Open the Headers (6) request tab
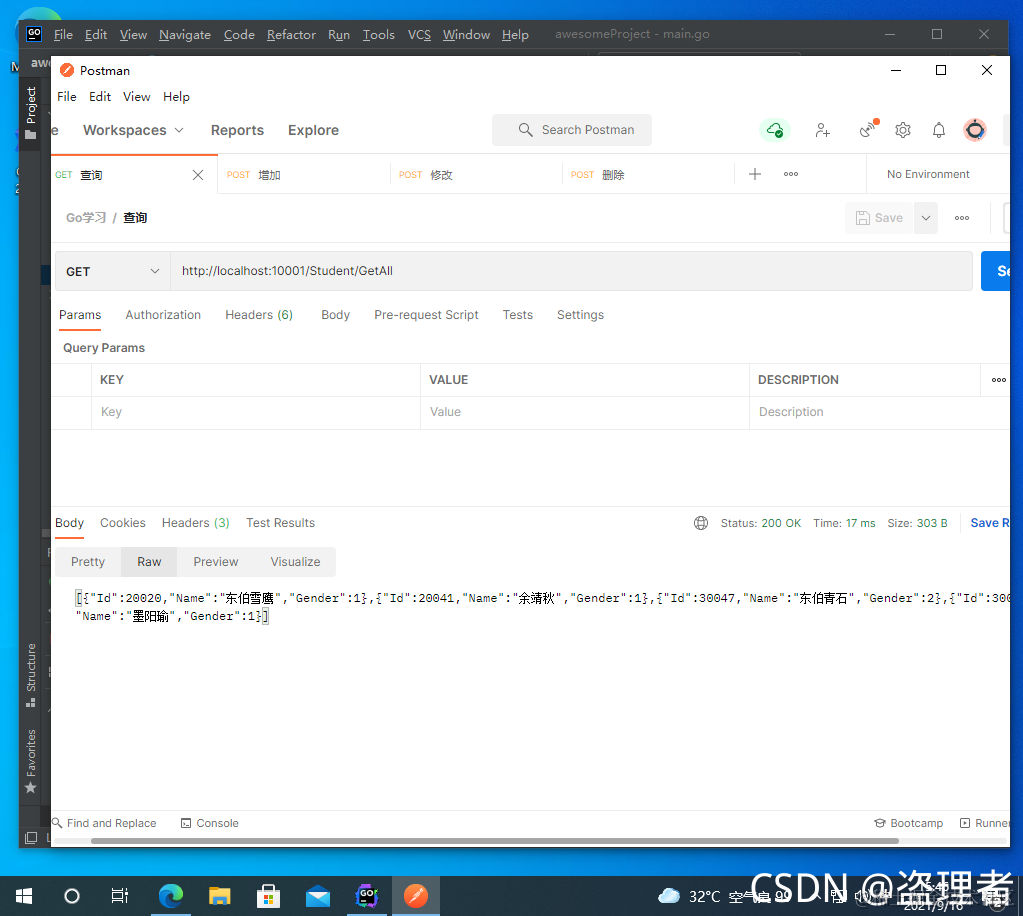 coord(259,314)
